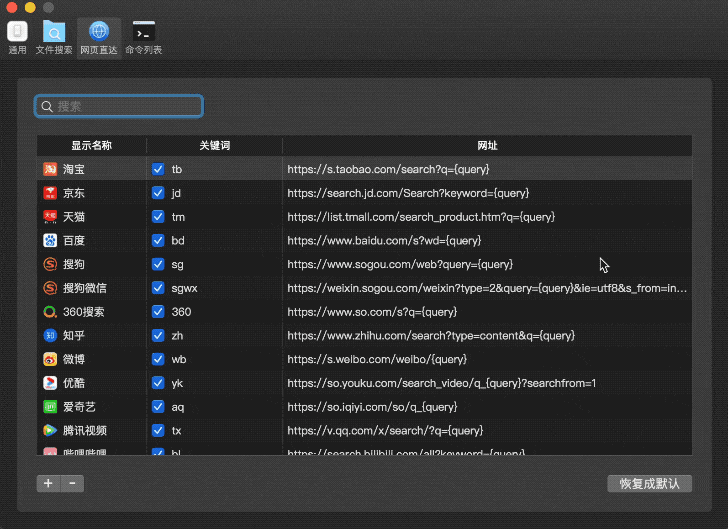
Task: Uncheck the aq keyword checkbox
Action: click(158, 407)
